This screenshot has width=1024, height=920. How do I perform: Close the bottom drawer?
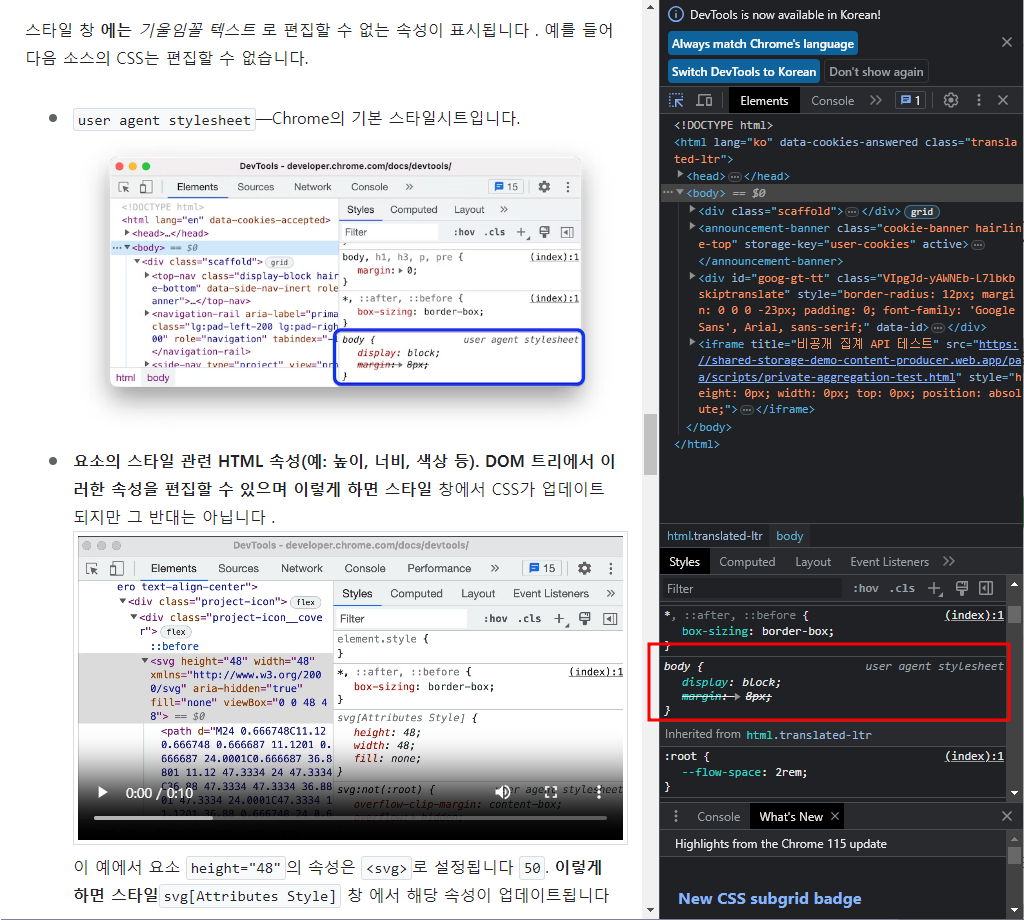point(1006,816)
